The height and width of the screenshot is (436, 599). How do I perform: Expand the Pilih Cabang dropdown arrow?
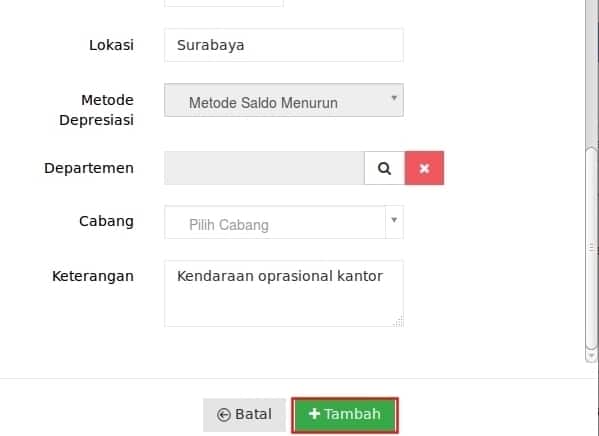point(394,220)
